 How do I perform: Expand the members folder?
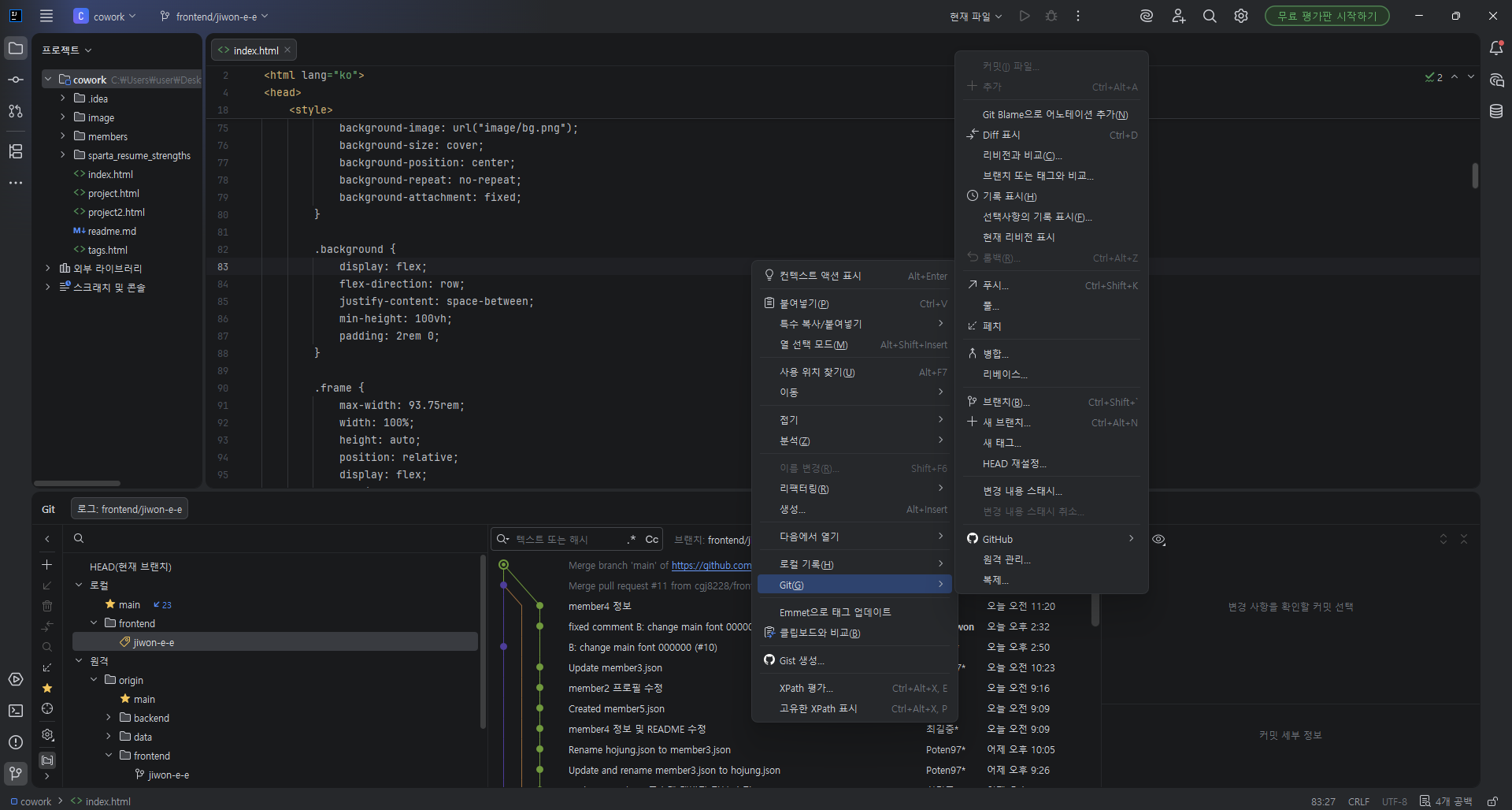coord(63,136)
